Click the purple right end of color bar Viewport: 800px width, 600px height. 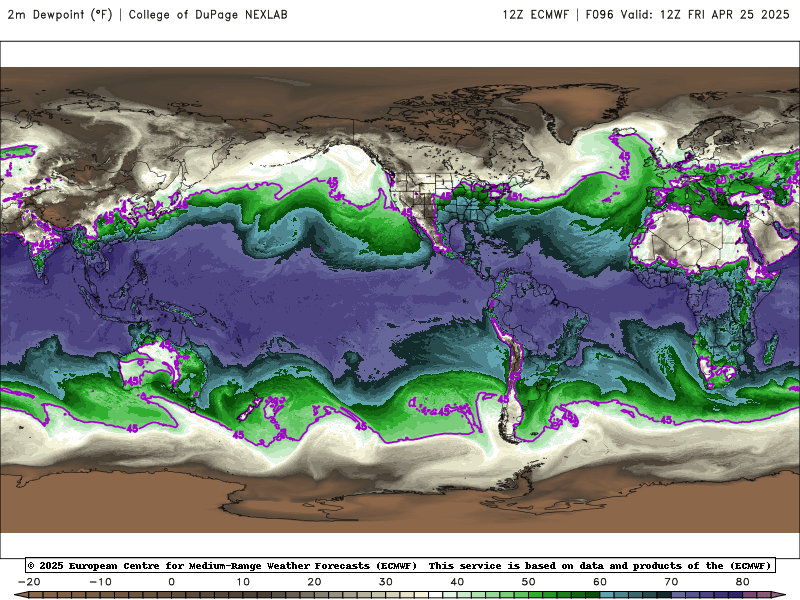[780, 595]
